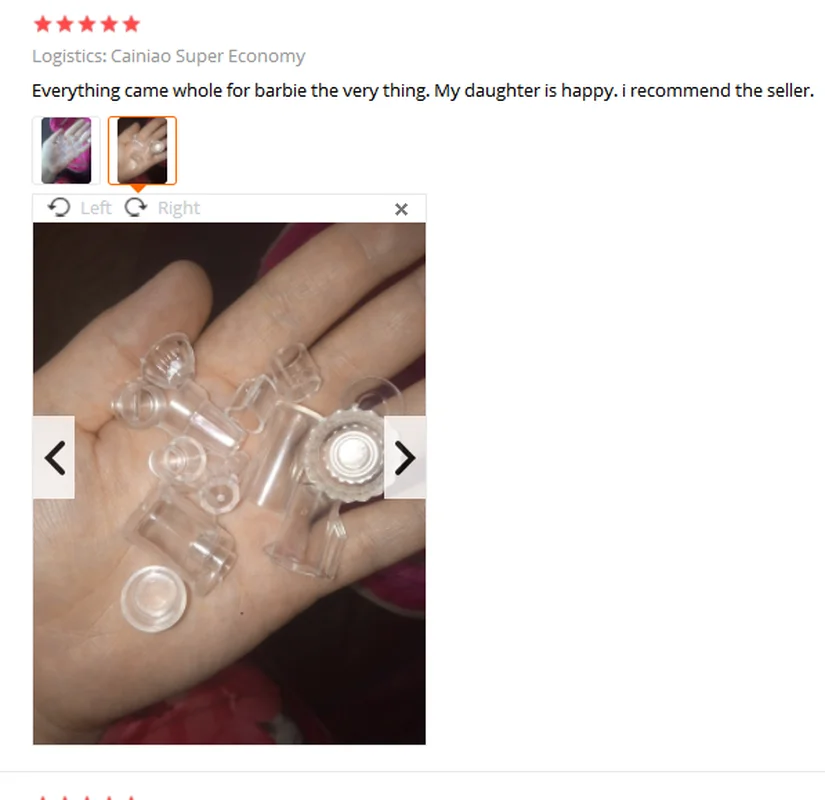Viewport: 825px width, 800px height.
Task: Rotate photo with the counterclockwise arrow icon
Action: tap(59, 207)
